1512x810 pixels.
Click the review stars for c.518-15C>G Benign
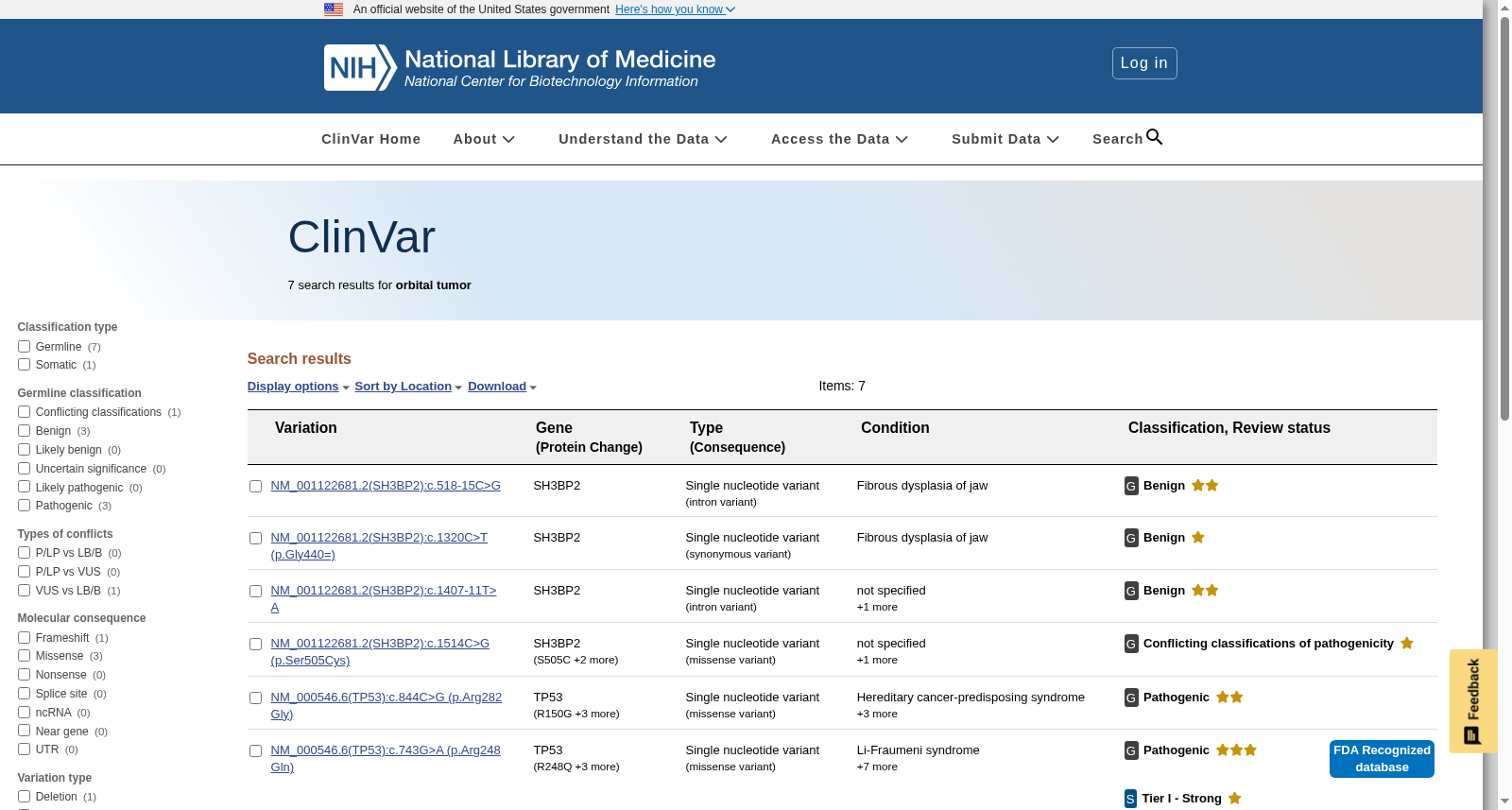pos(1205,485)
